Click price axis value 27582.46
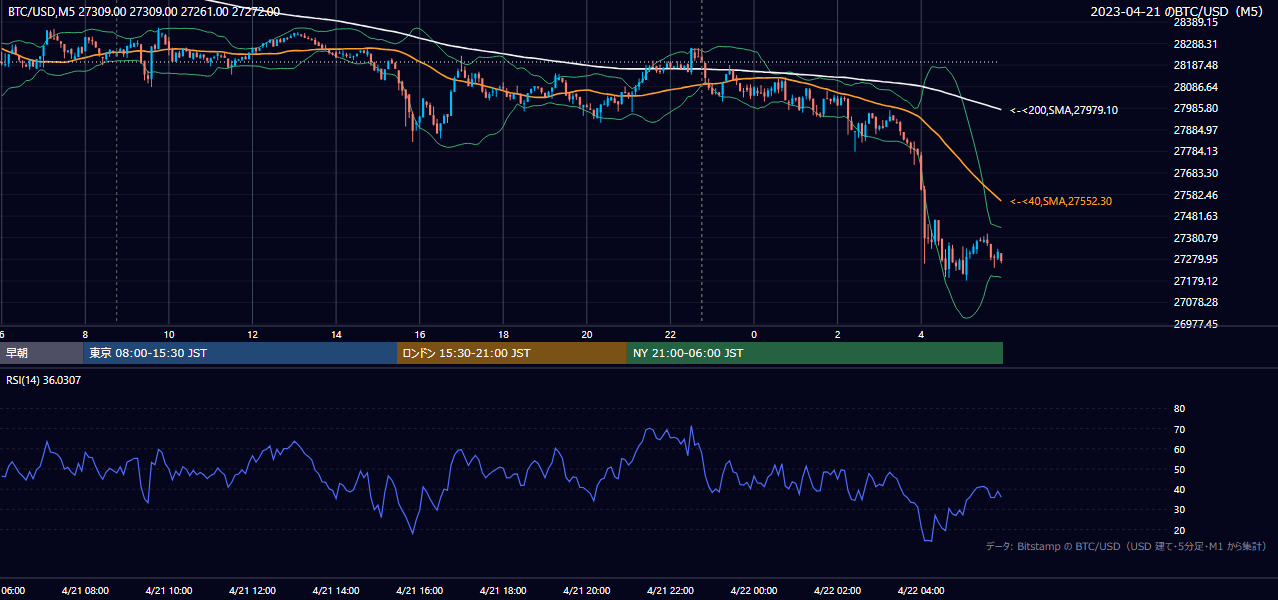Viewport: 1278px width, 600px height. click(x=1195, y=195)
